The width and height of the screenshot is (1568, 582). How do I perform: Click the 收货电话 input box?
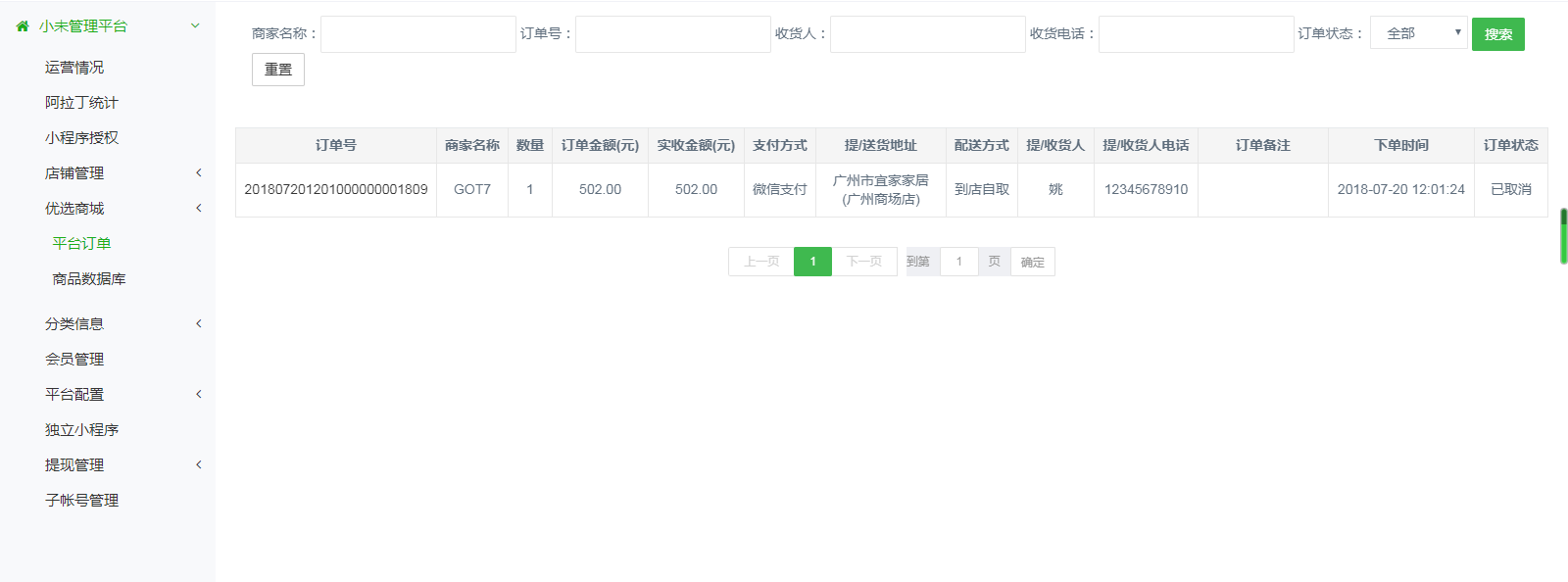[1196, 34]
